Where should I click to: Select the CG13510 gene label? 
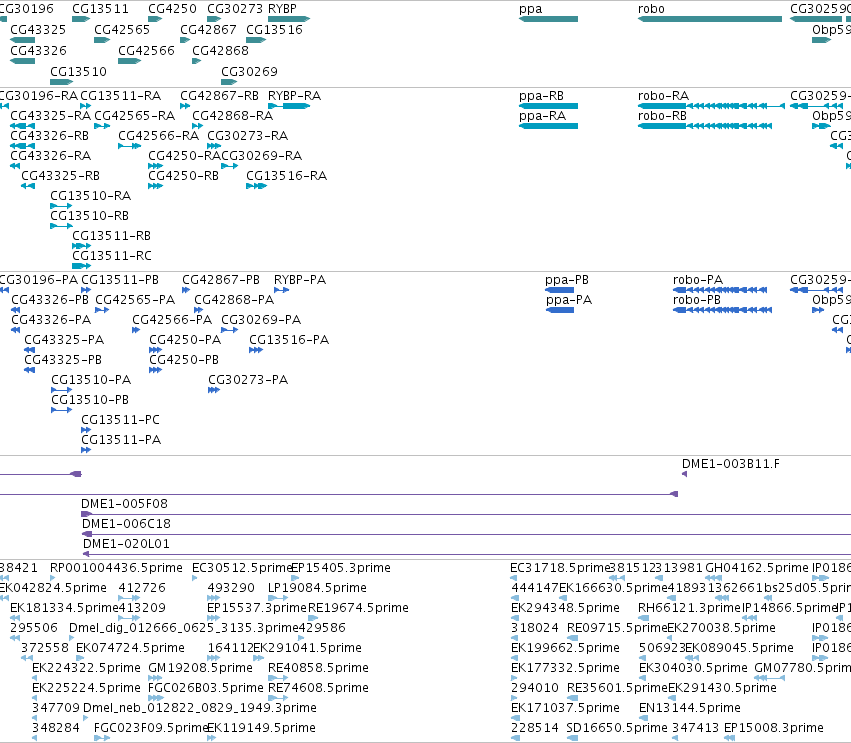click(79, 72)
